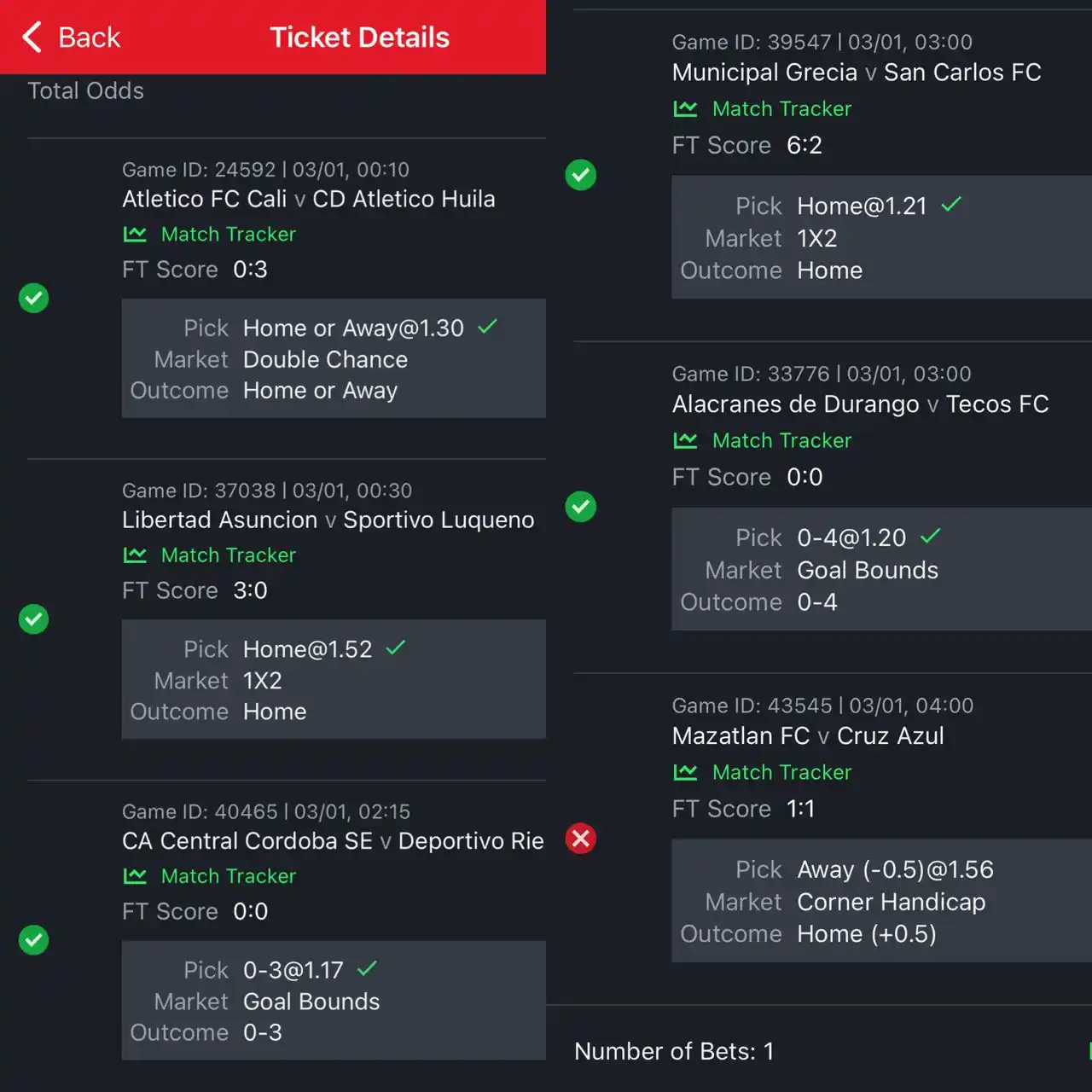
Task: Click Match Tracker chart icon for Mazatlan FC
Action: (x=685, y=773)
